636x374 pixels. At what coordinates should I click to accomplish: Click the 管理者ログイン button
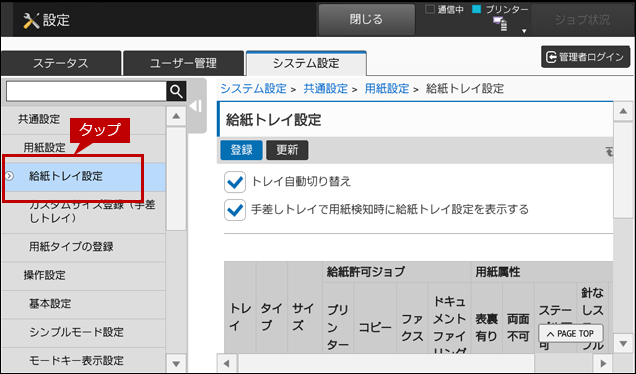(x=585, y=57)
